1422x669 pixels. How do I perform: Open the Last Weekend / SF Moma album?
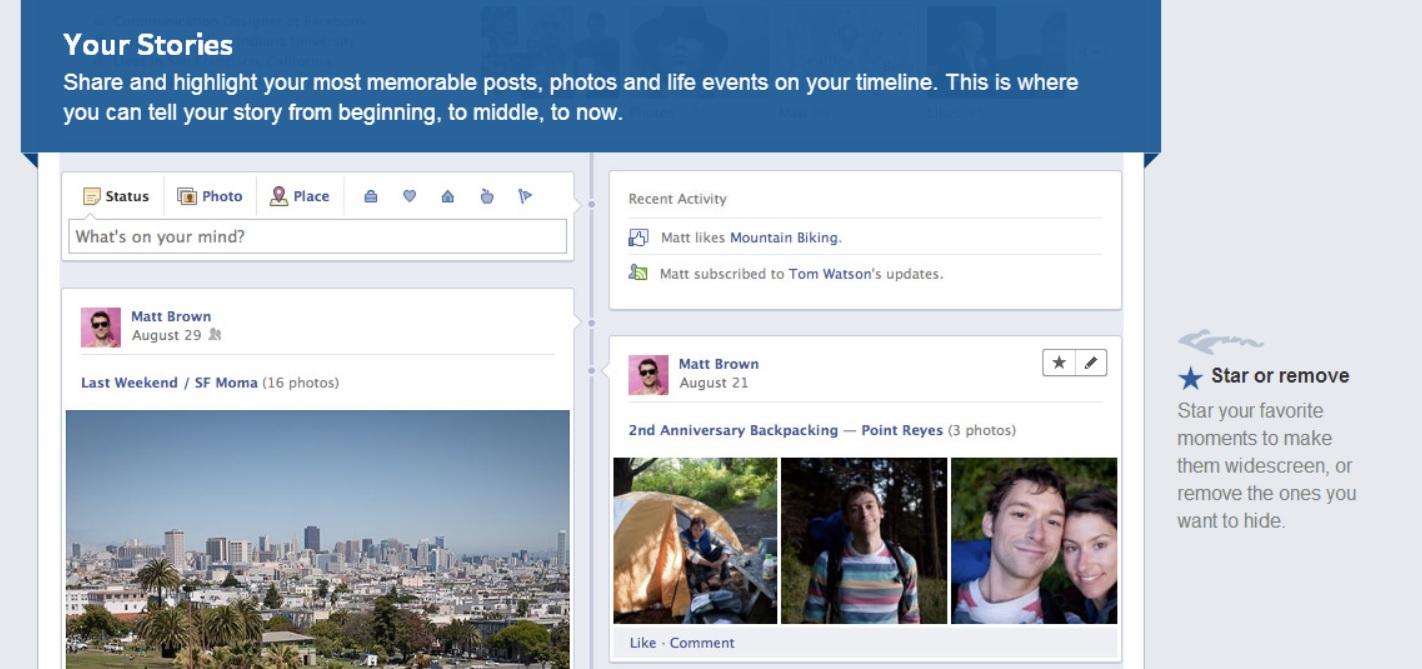click(169, 383)
